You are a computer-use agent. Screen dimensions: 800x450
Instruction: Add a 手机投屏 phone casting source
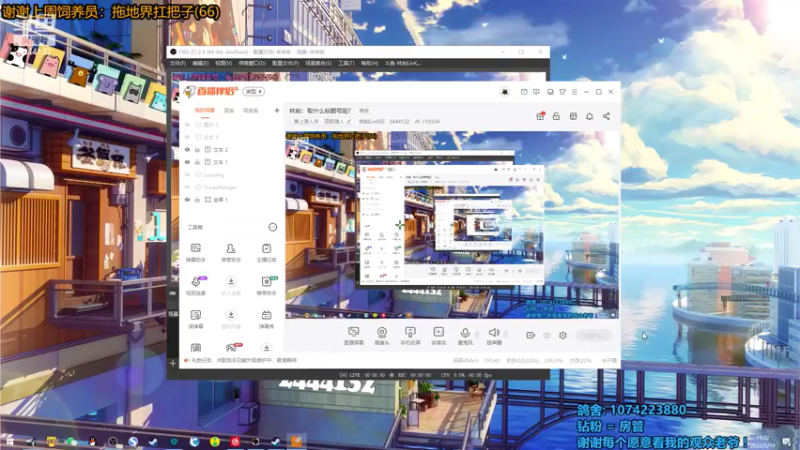coord(410,336)
